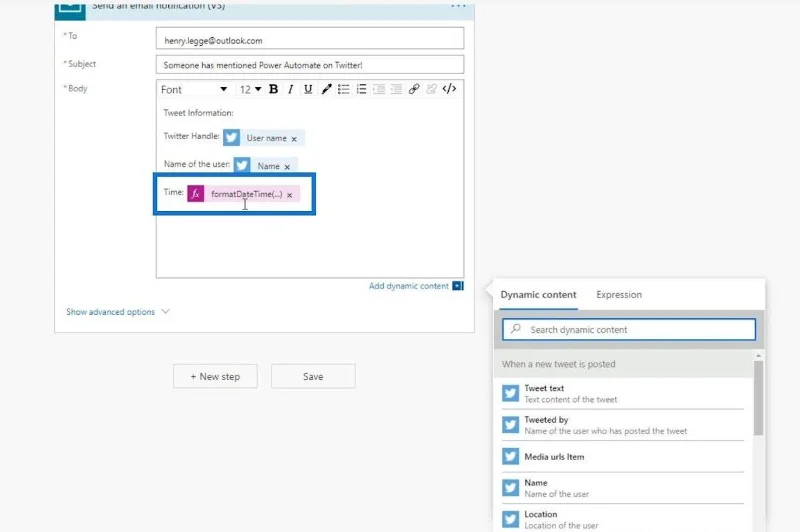Select the User name Twitter token
Image resolution: width=800 pixels, height=532 pixels.
[266, 138]
